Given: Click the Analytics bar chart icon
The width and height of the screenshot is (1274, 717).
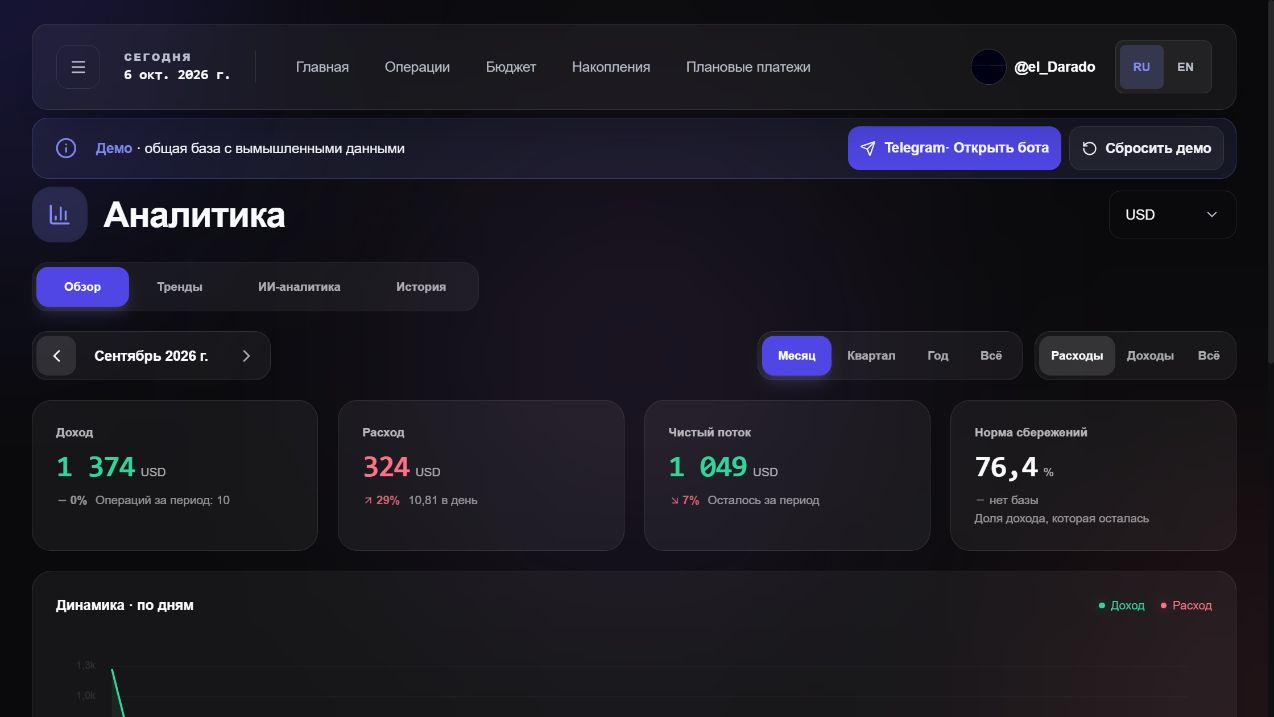Looking at the screenshot, I should click(60, 214).
